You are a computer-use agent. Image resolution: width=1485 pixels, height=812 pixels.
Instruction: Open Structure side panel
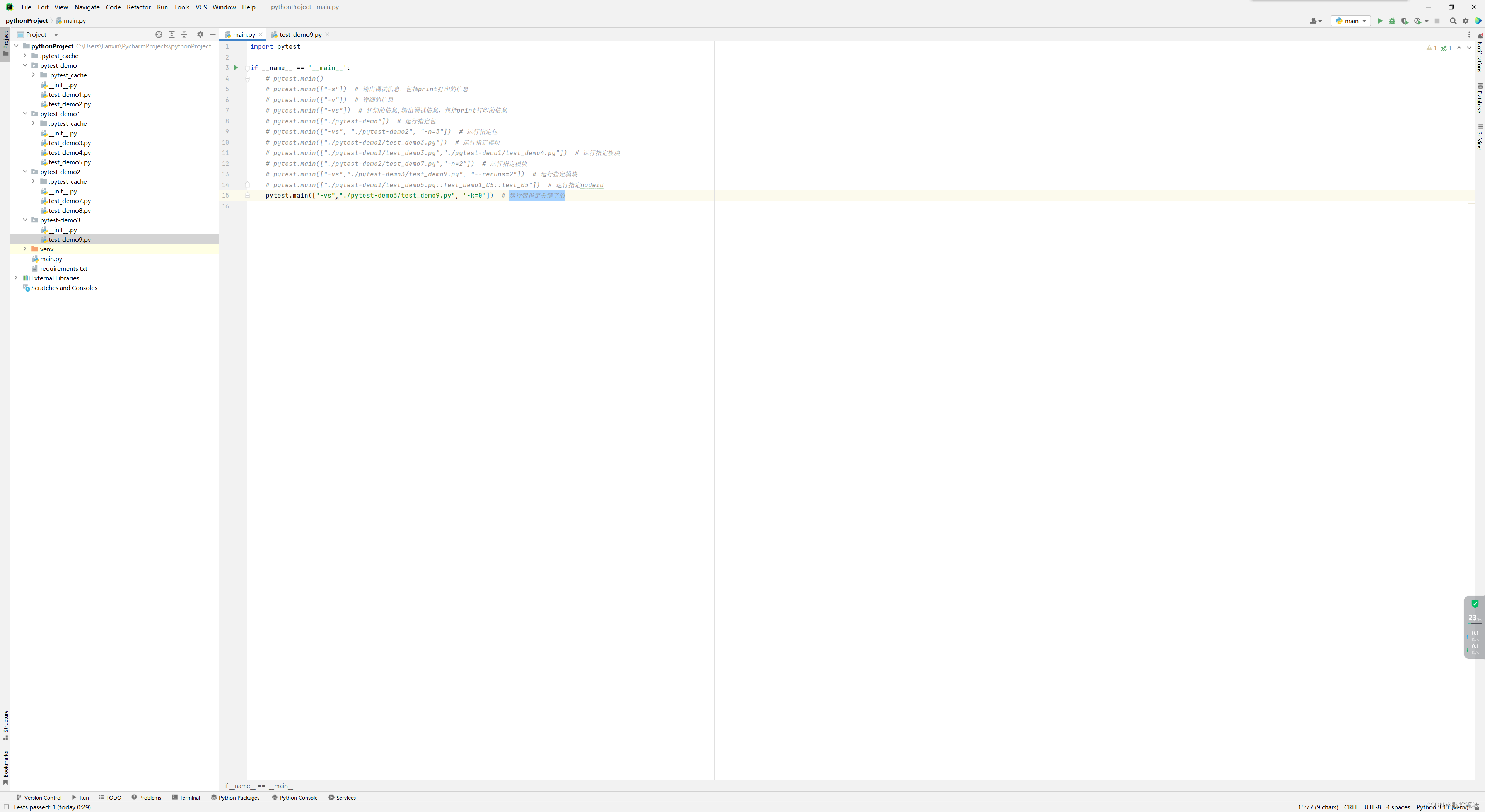click(x=6, y=725)
